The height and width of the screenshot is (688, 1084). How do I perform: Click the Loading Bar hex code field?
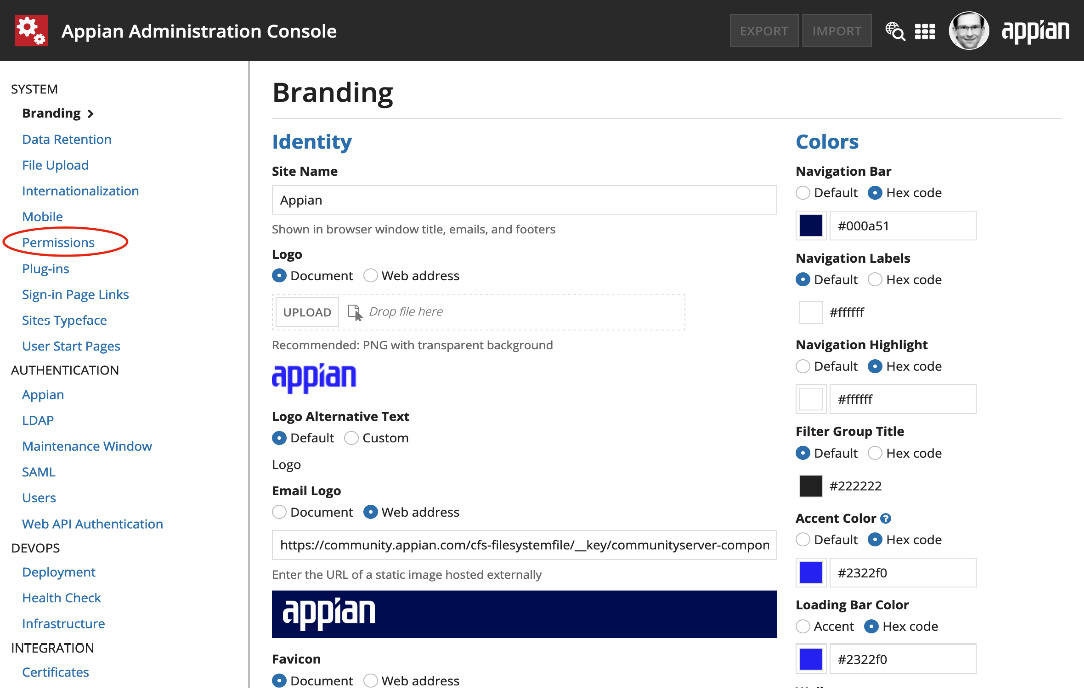coord(903,659)
